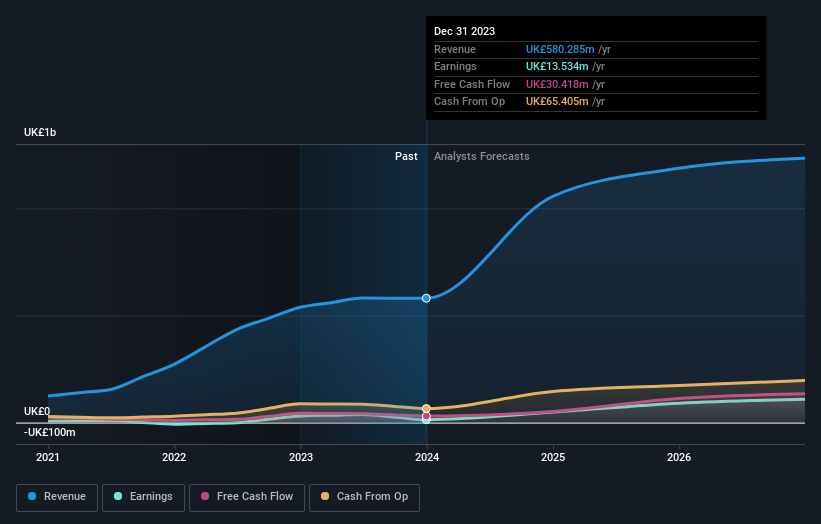
Task: Click the UK£13.534m earnings value
Action: click(557, 66)
